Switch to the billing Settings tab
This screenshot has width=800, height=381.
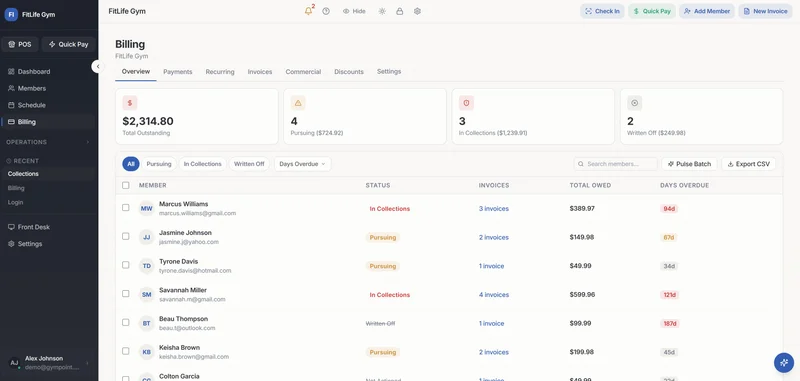tap(389, 71)
